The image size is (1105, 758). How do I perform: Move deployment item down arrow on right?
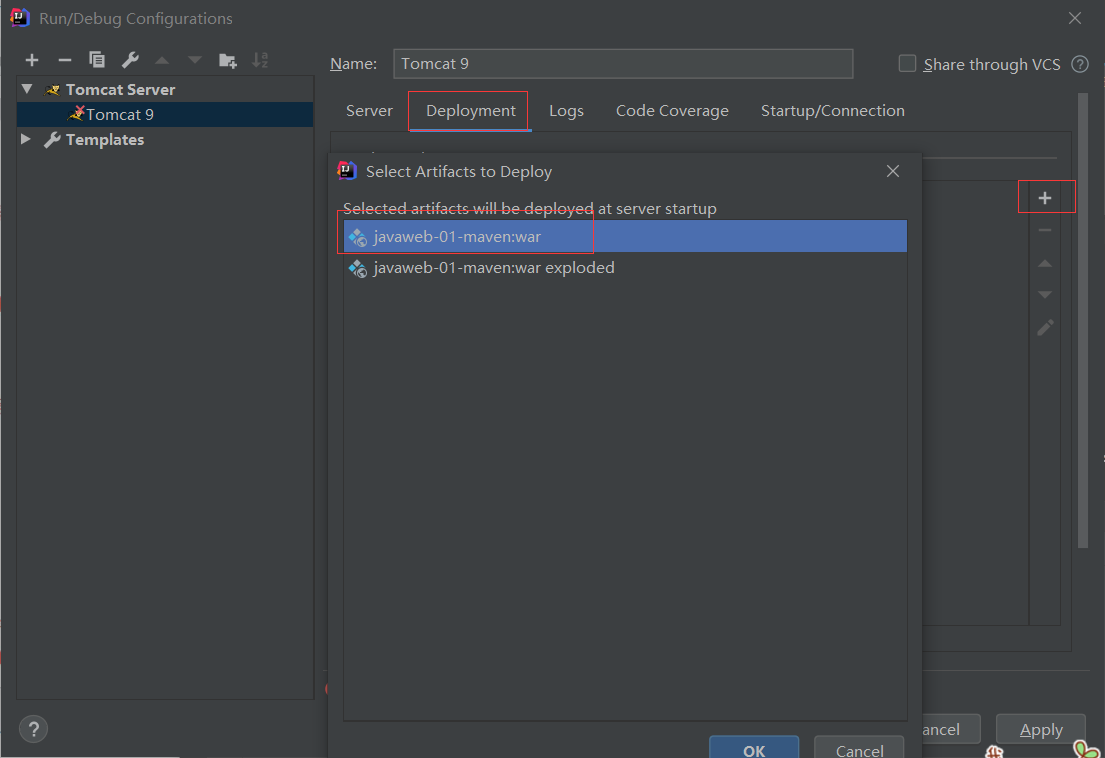click(1045, 294)
